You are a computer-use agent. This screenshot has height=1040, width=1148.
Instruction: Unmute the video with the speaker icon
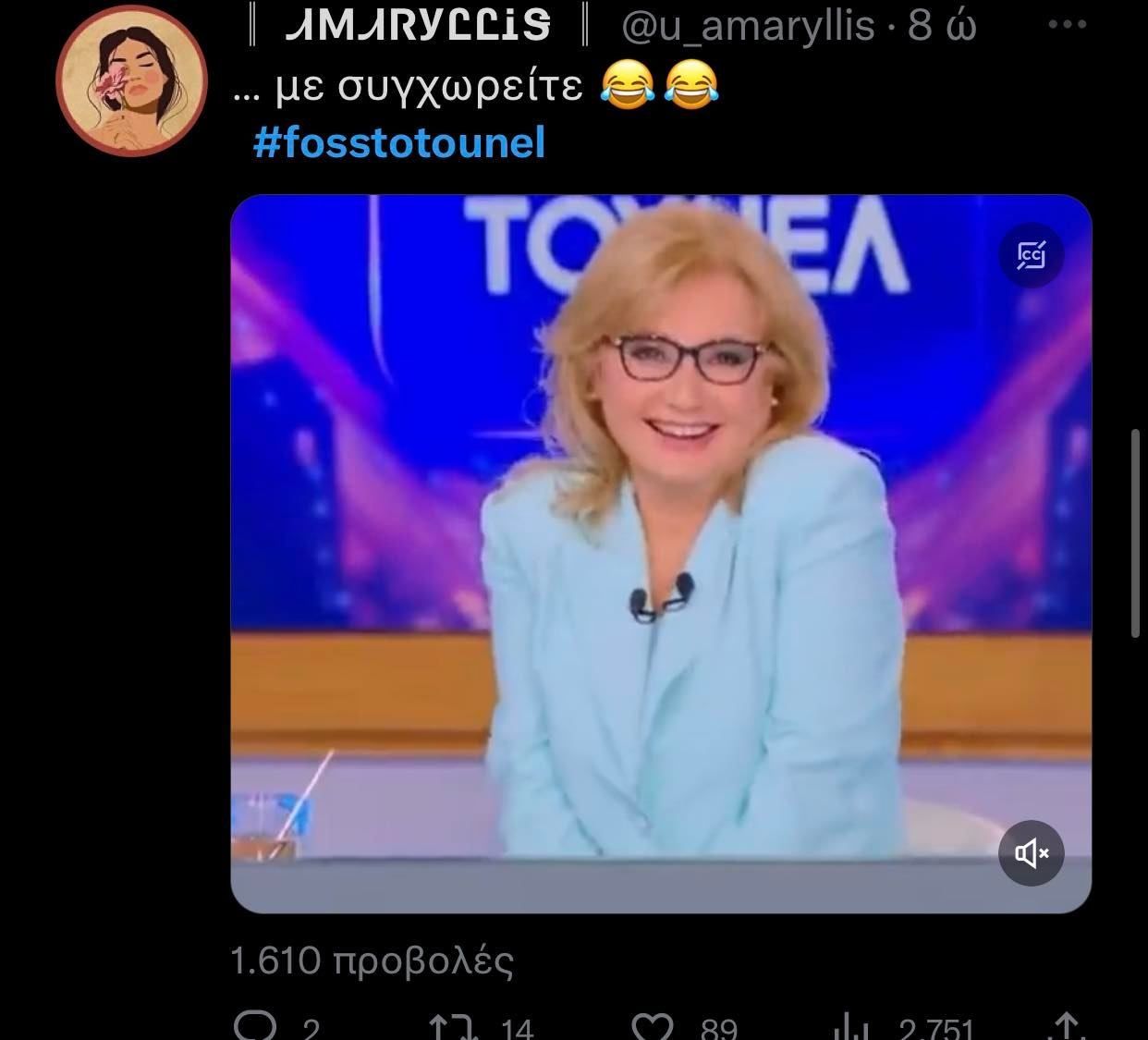[1031, 852]
